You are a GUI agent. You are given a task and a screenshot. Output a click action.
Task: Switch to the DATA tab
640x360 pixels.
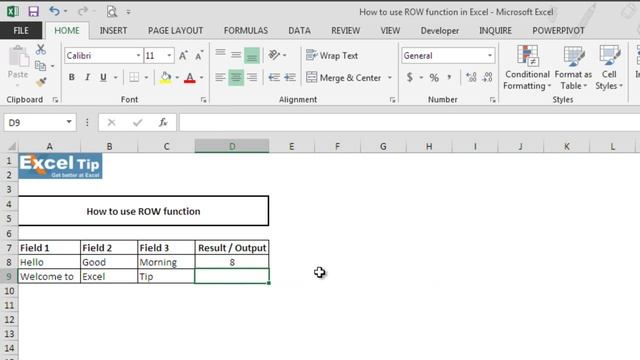tap(299, 31)
